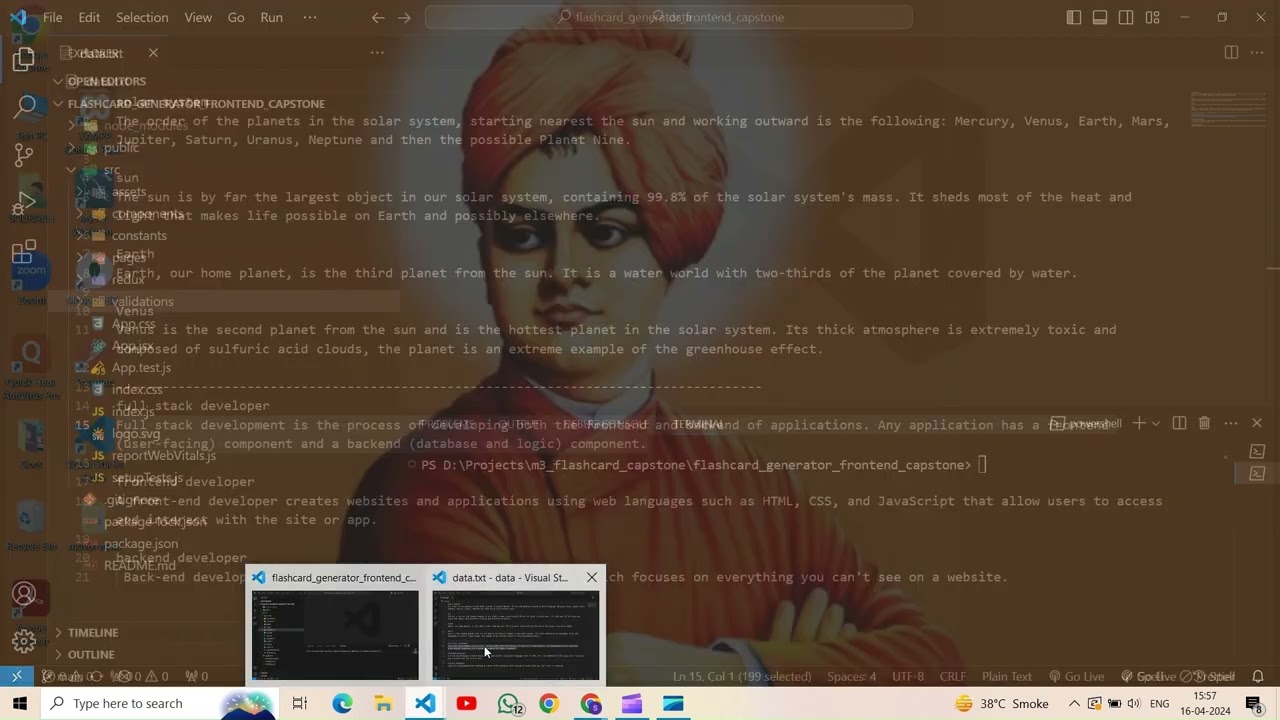Open the Manage gear in activity bar
Viewport: 1280px width, 720px height.
point(24,640)
